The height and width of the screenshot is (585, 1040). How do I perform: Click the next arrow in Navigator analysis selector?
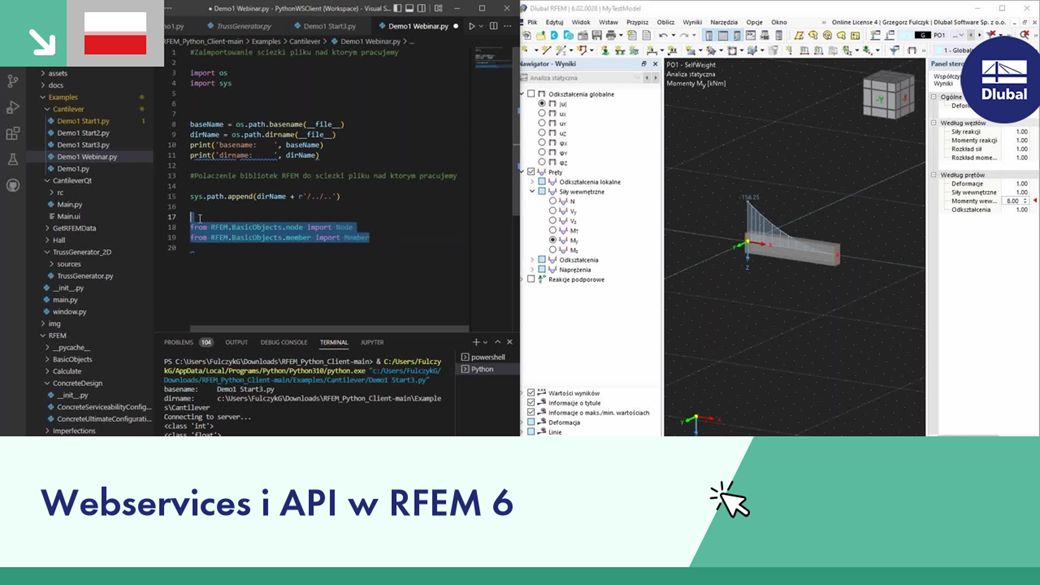click(x=655, y=78)
